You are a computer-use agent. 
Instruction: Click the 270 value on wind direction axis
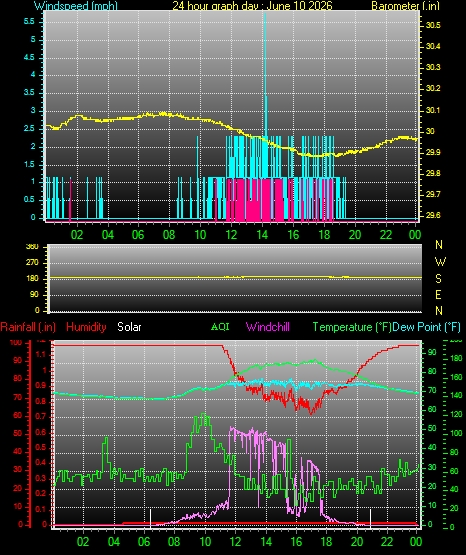(x=33, y=263)
